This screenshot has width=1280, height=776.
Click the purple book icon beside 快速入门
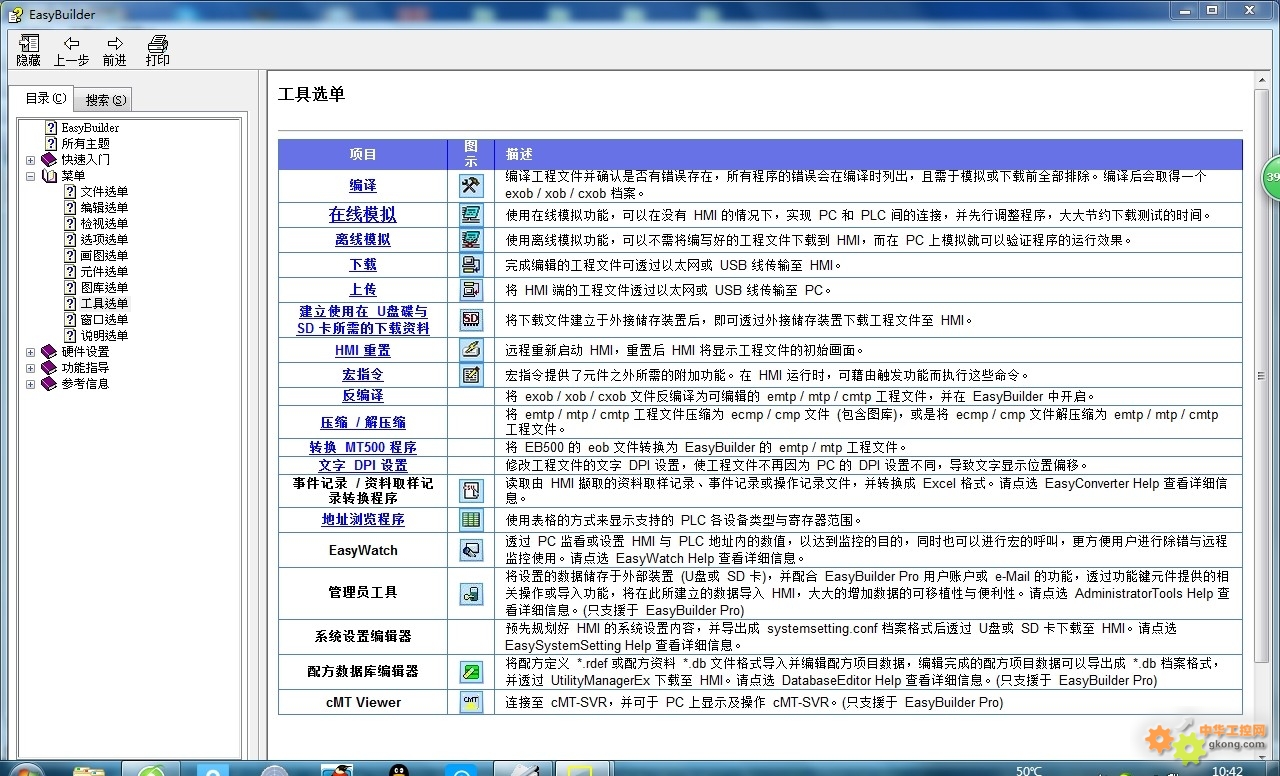coord(49,160)
